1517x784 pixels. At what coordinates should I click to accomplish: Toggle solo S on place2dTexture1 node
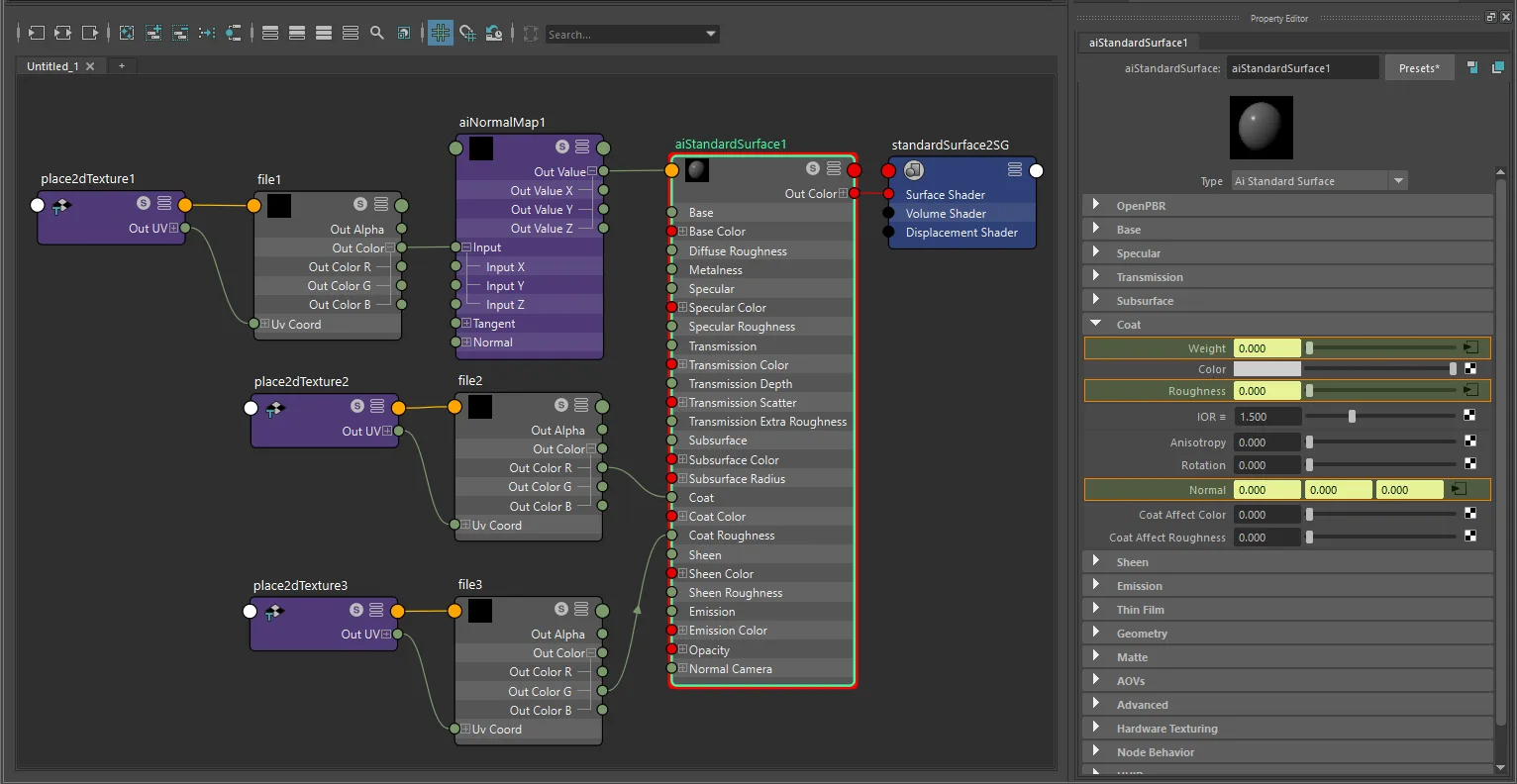point(144,203)
